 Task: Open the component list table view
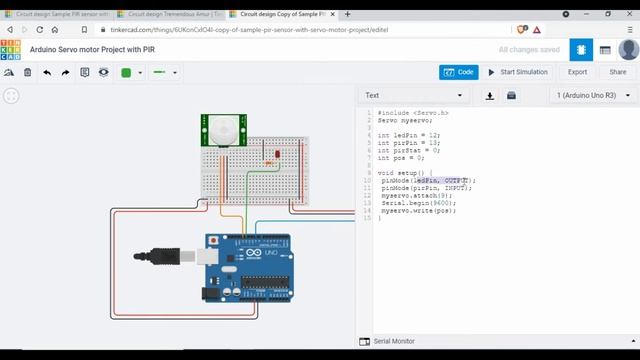click(x=605, y=50)
